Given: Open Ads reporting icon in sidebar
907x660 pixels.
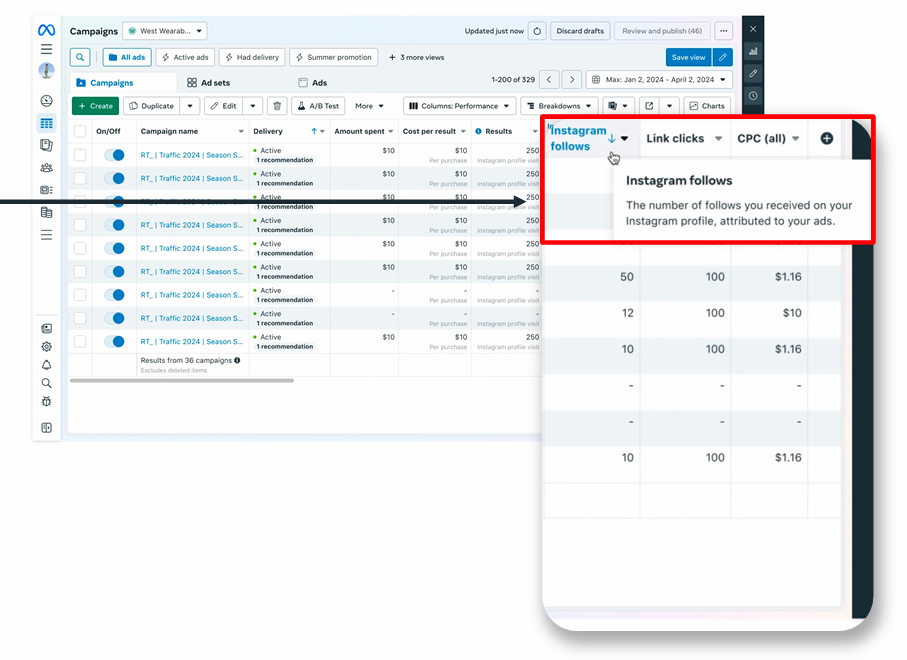Looking at the screenshot, I should 46,145.
